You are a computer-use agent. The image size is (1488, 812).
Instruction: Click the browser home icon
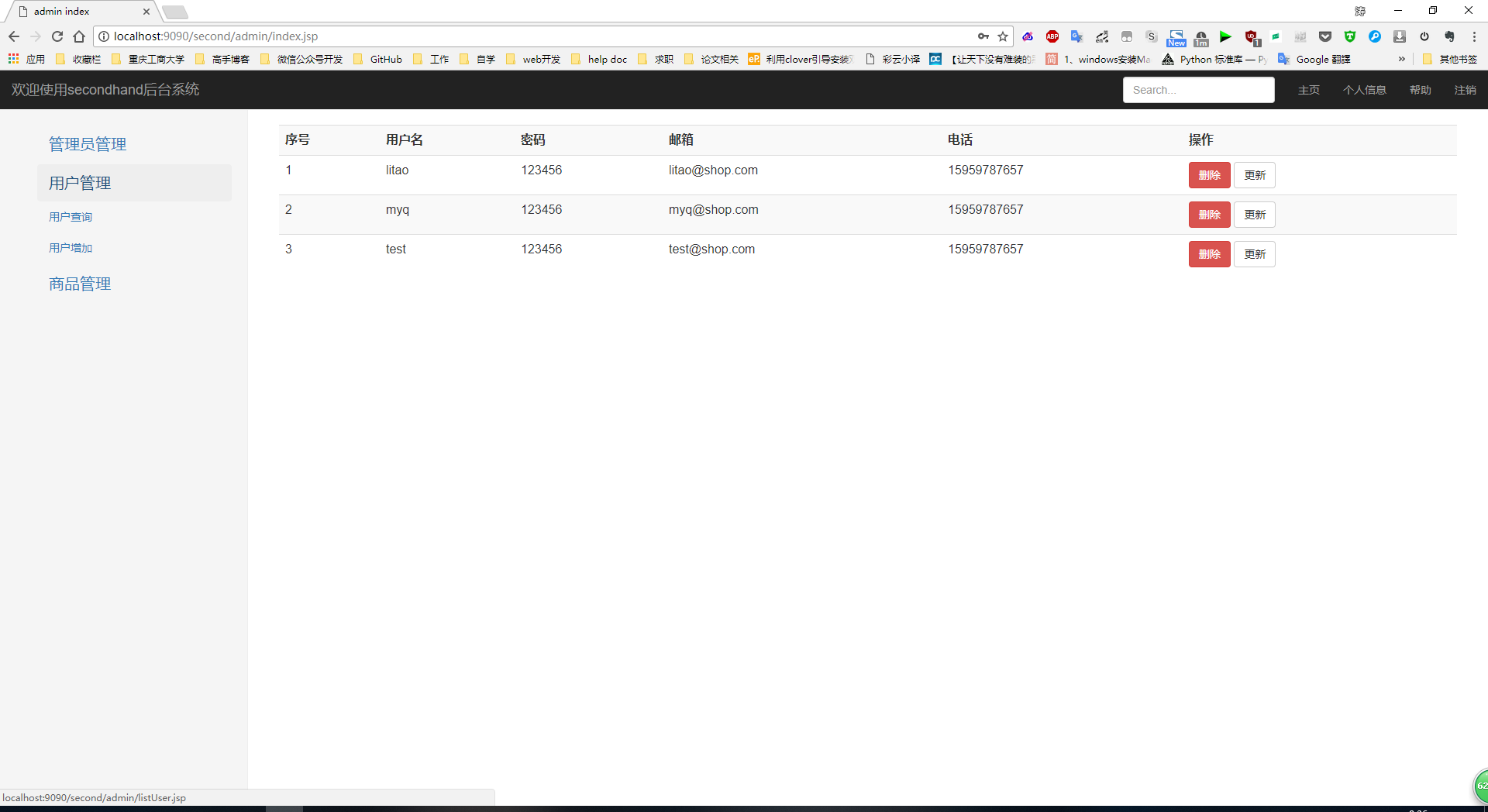click(79, 36)
